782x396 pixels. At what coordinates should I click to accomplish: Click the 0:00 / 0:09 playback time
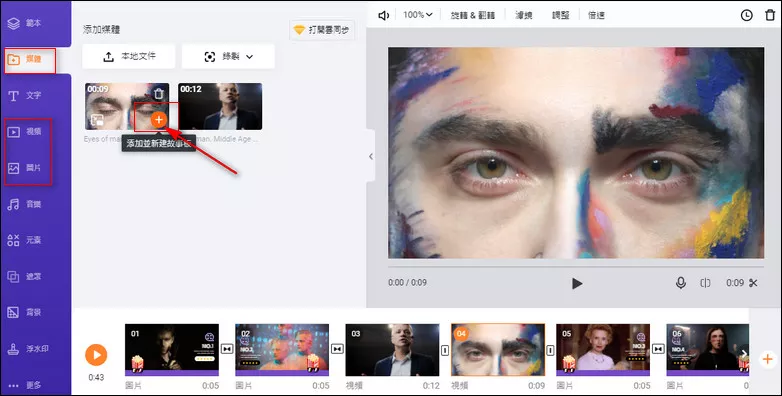(x=407, y=282)
